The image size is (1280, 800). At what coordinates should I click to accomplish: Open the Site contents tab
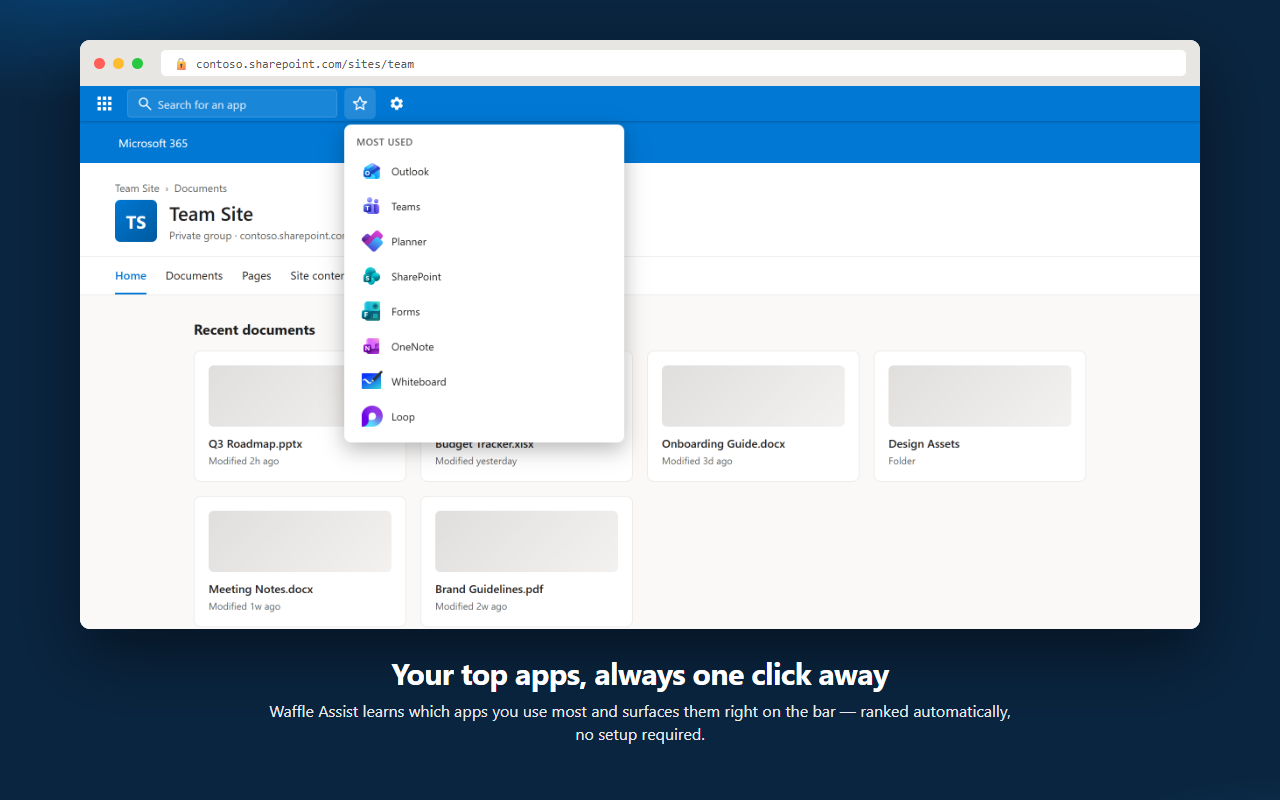click(x=317, y=276)
